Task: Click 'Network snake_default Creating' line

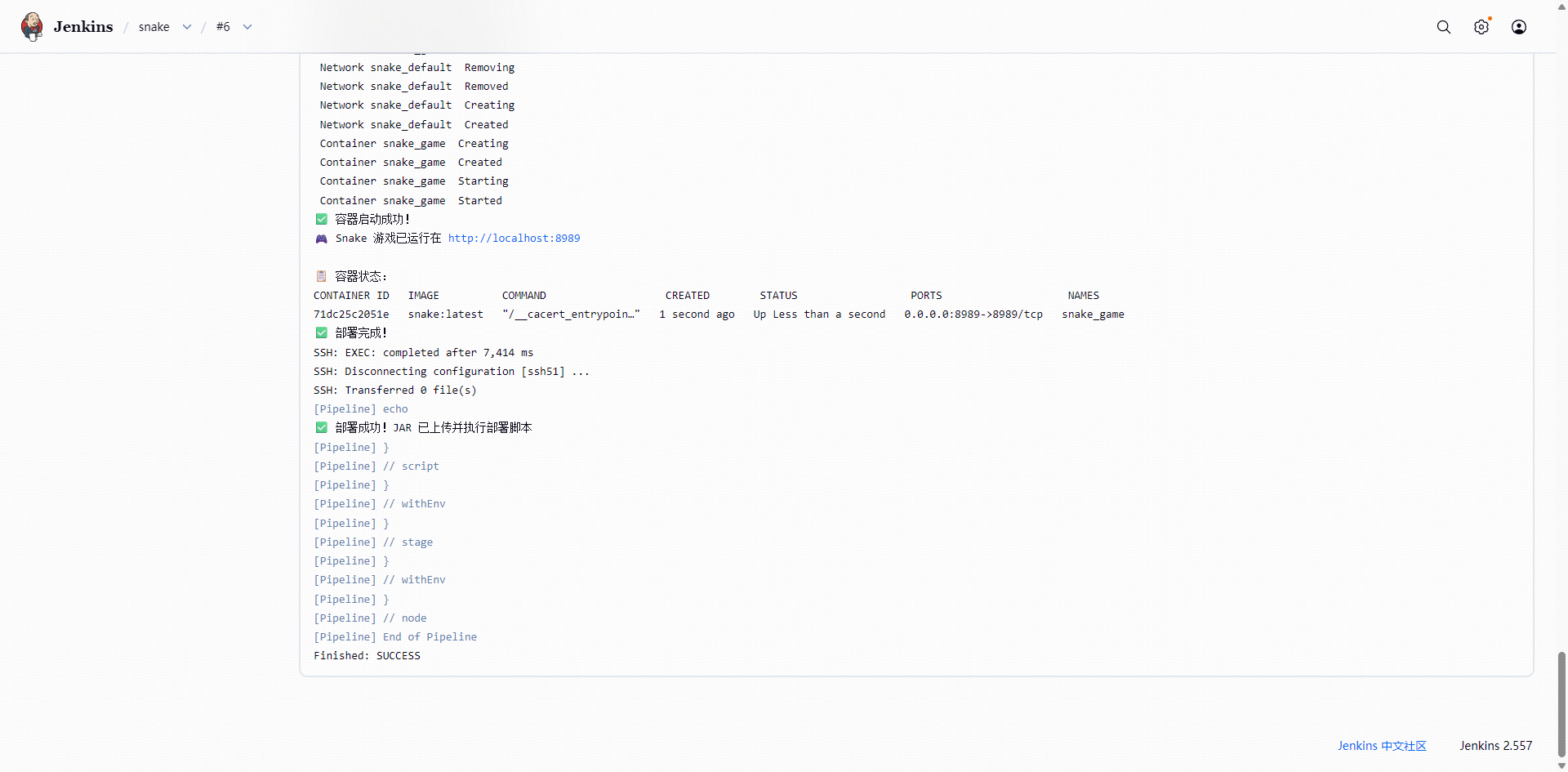Action: [x=417, y=105]
